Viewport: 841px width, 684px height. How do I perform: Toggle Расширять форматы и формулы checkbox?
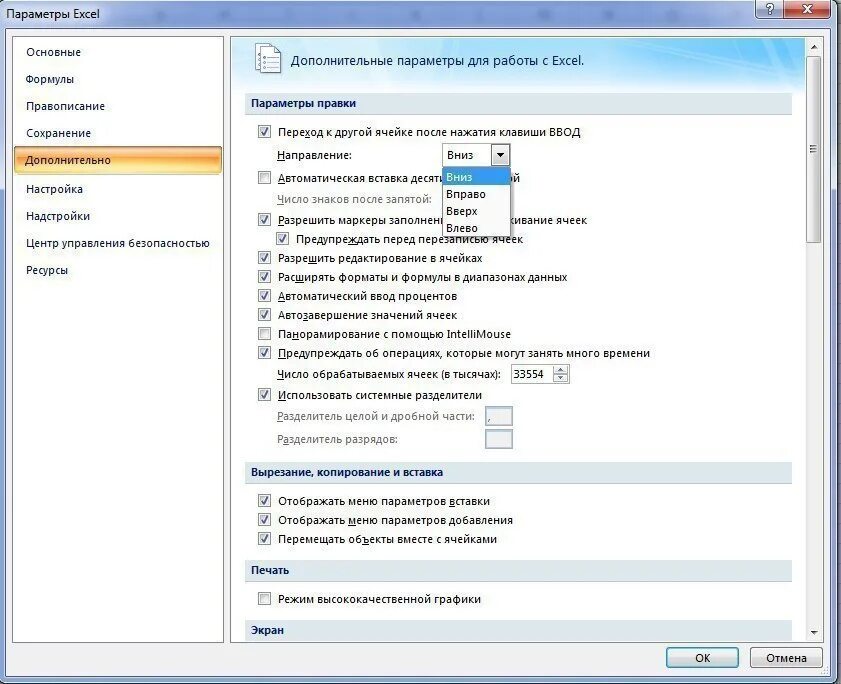[x=264, y=277]
